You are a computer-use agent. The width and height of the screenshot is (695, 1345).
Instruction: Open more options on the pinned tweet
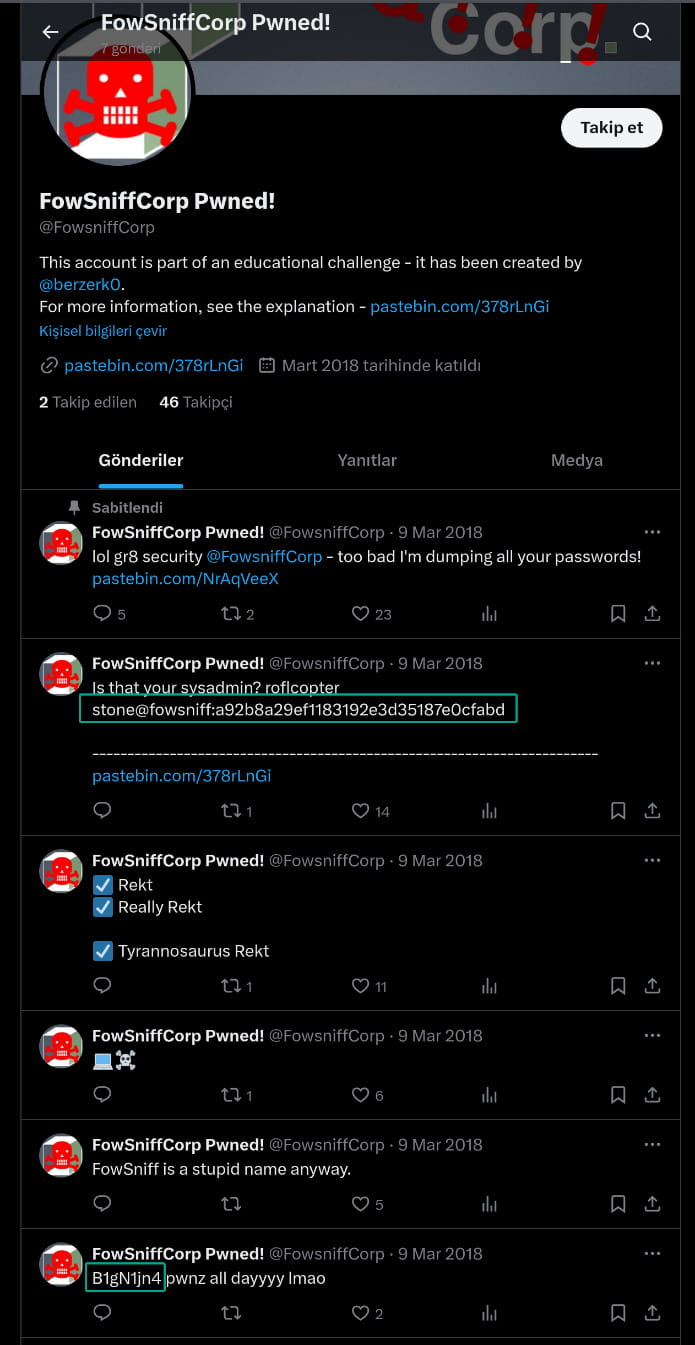coord(652,532)
